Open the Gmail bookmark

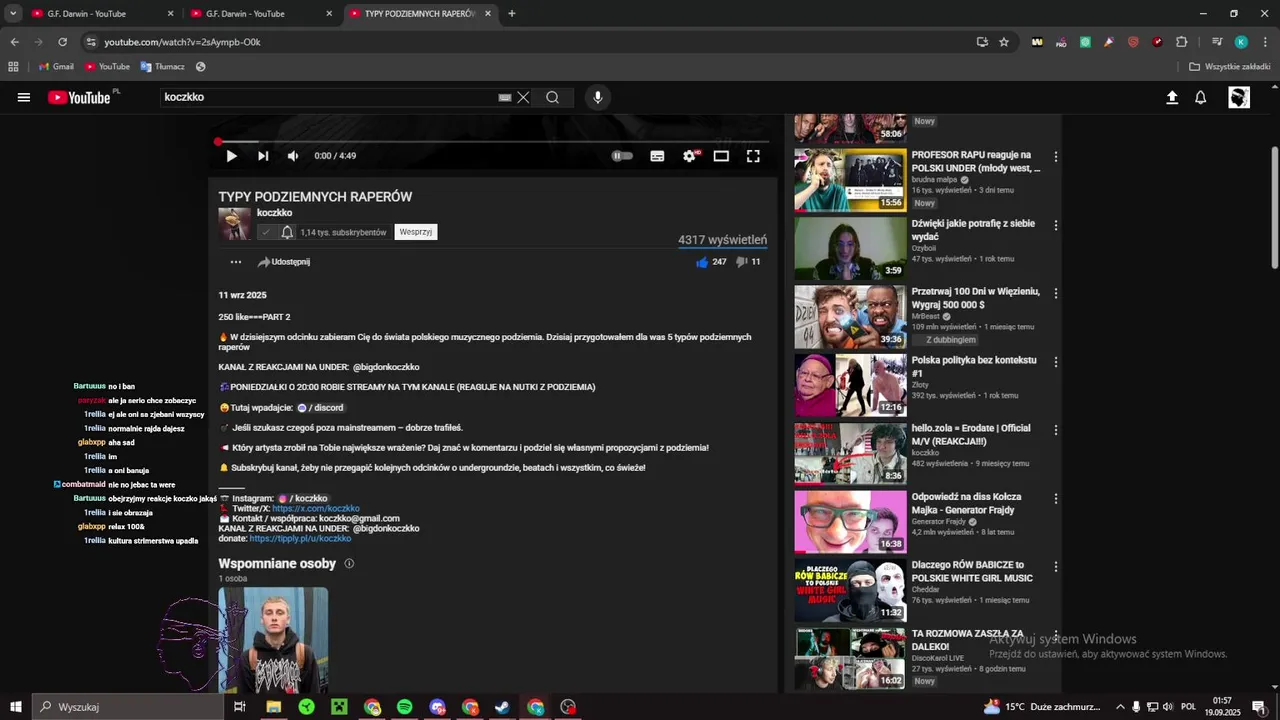[56, 67]
